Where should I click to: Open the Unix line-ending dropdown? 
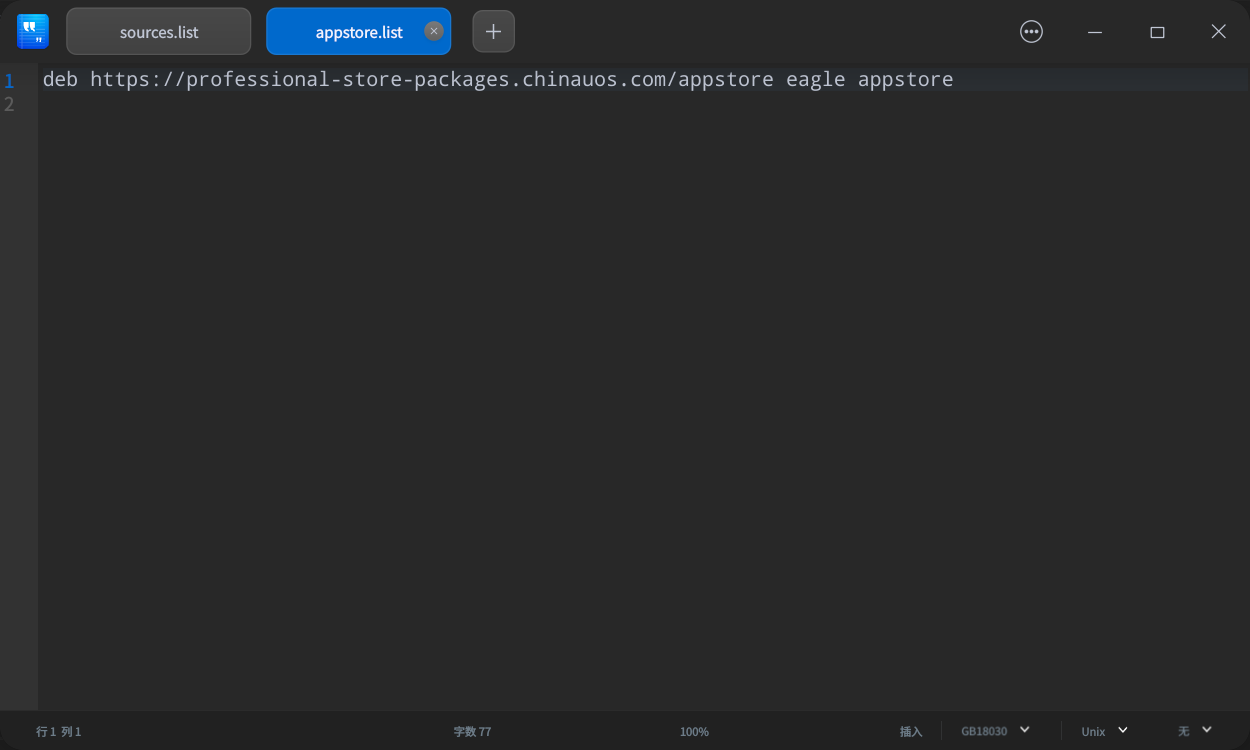[1102, 731]
